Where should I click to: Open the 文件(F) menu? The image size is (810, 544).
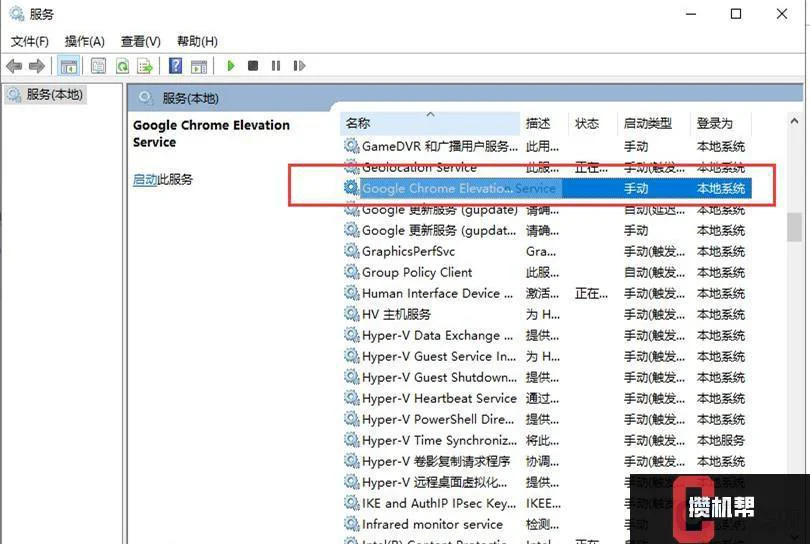click(30, 41)
